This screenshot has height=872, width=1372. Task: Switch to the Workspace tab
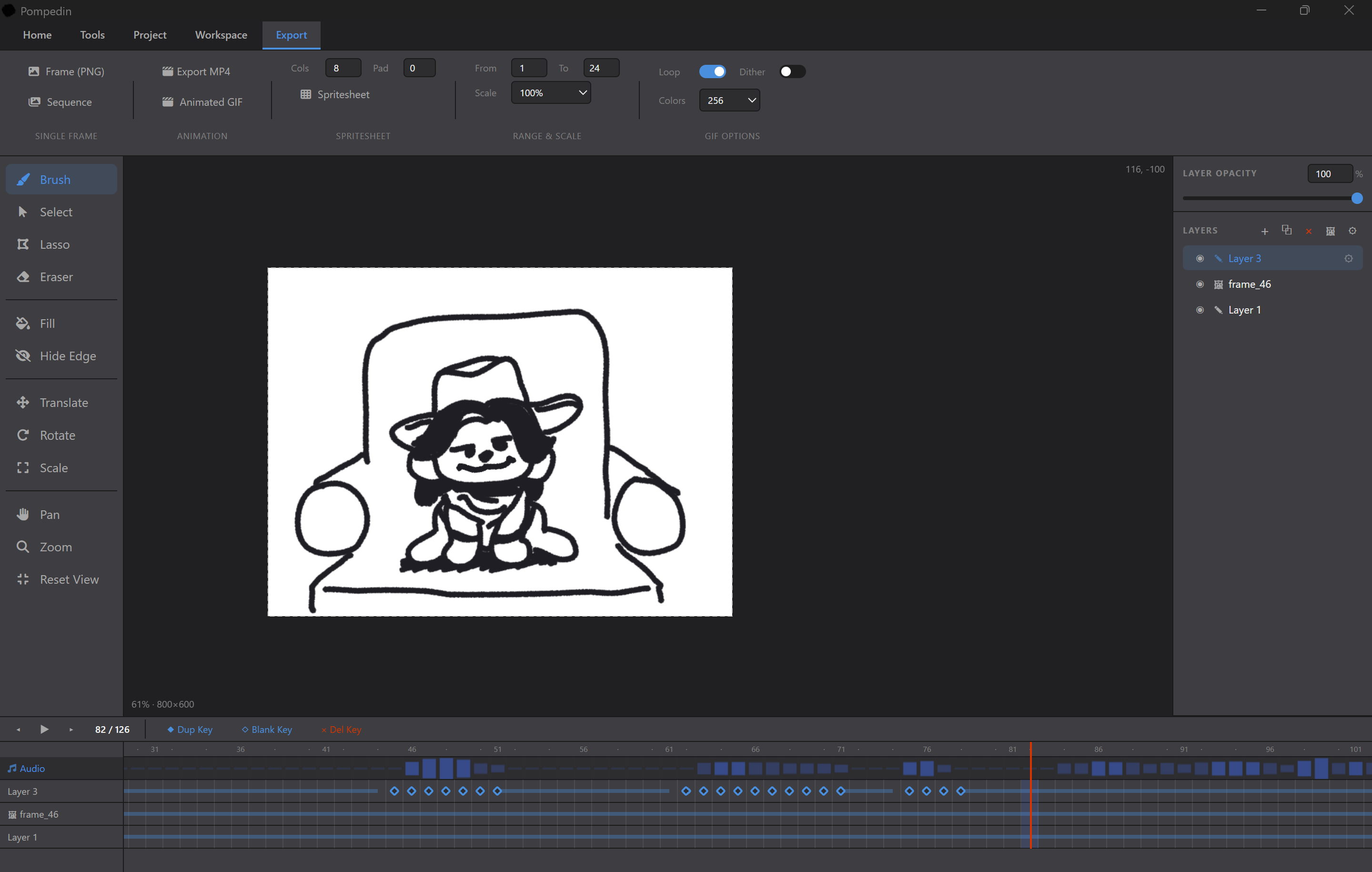click(x=221, y=35)
